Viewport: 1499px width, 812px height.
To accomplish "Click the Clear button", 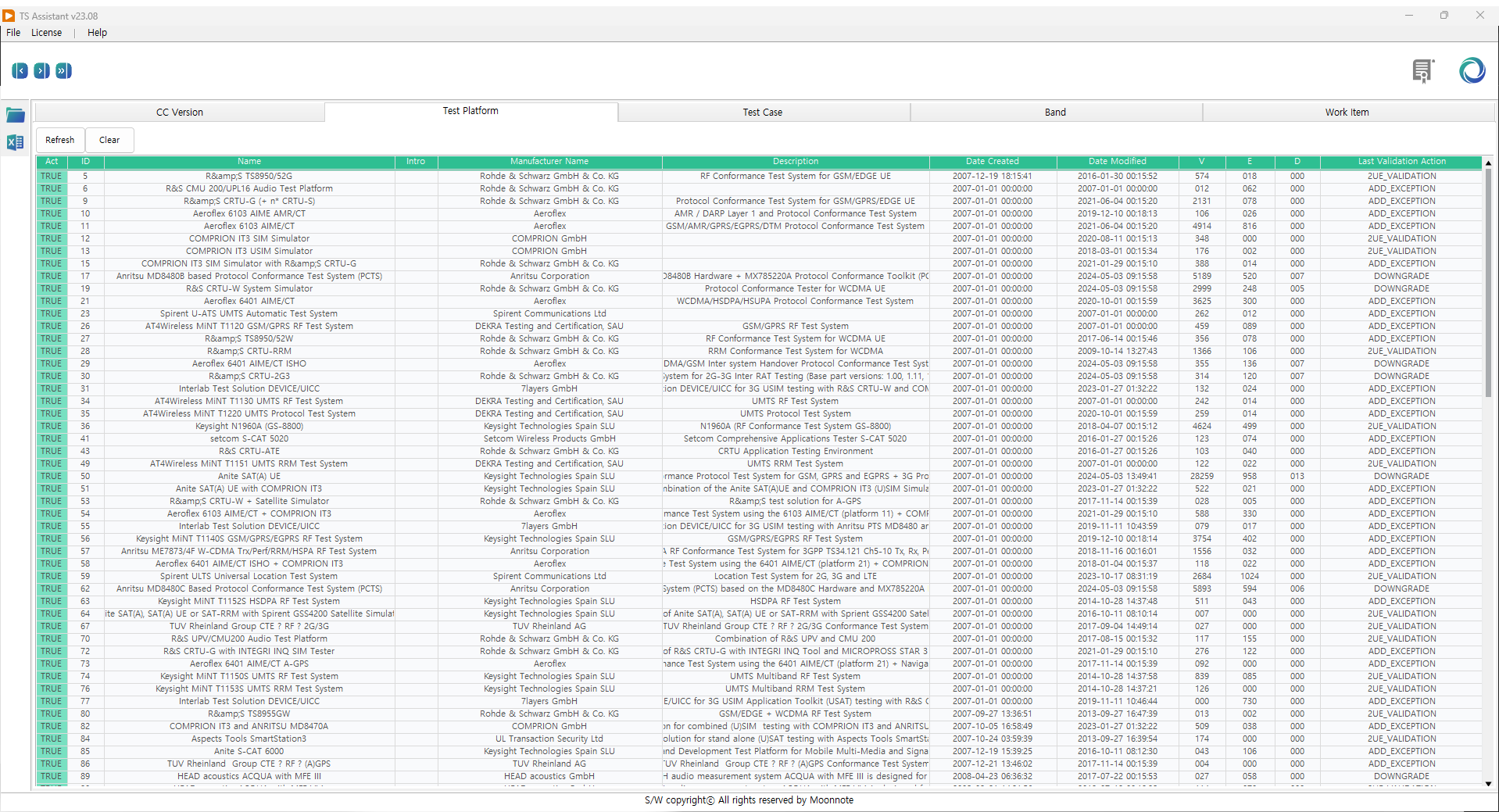I will [x=109, y=140].
